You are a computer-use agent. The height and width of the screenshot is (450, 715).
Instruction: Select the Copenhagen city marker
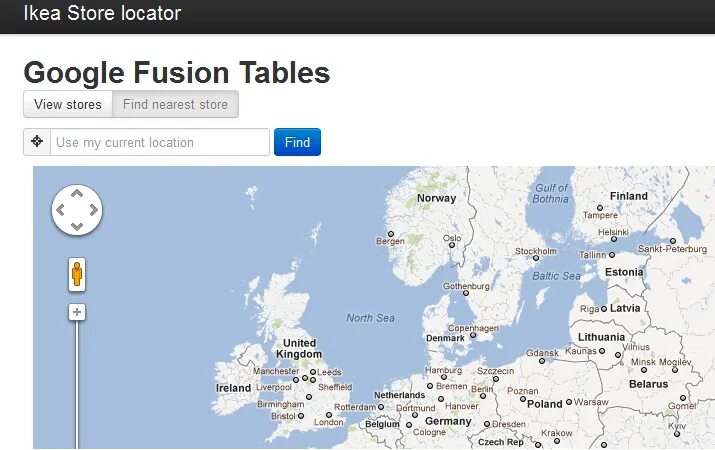click(x=473, y=335)
